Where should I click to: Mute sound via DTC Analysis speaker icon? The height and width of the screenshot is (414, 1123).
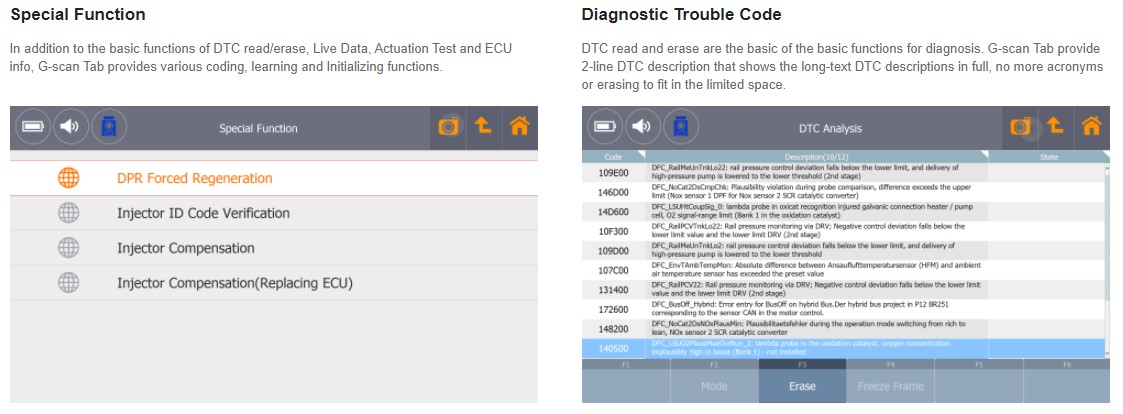(x=642, y=127)
